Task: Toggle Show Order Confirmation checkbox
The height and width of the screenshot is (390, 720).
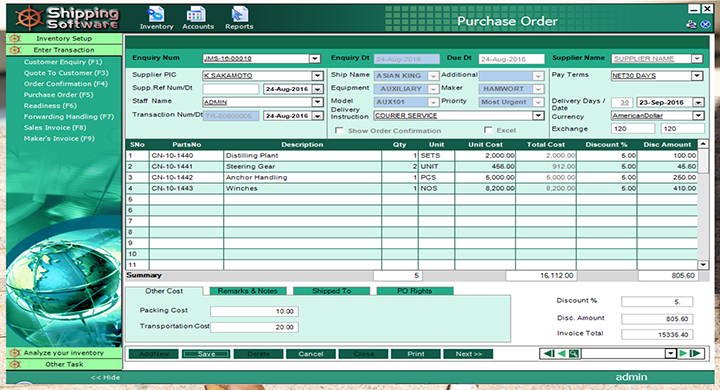Action: pyautogui.click(x=339, y=130)
